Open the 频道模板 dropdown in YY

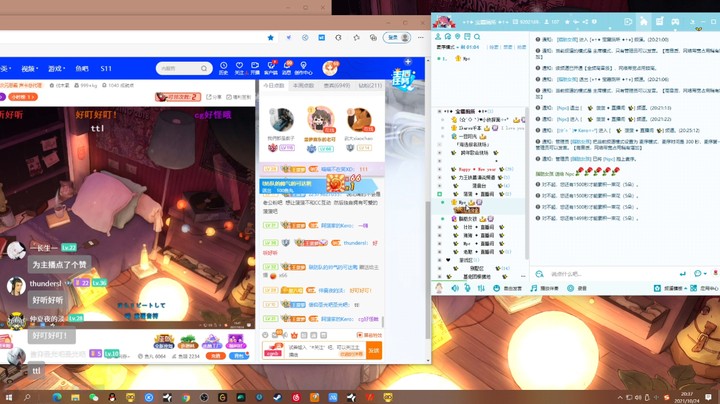tap(670, 288)
